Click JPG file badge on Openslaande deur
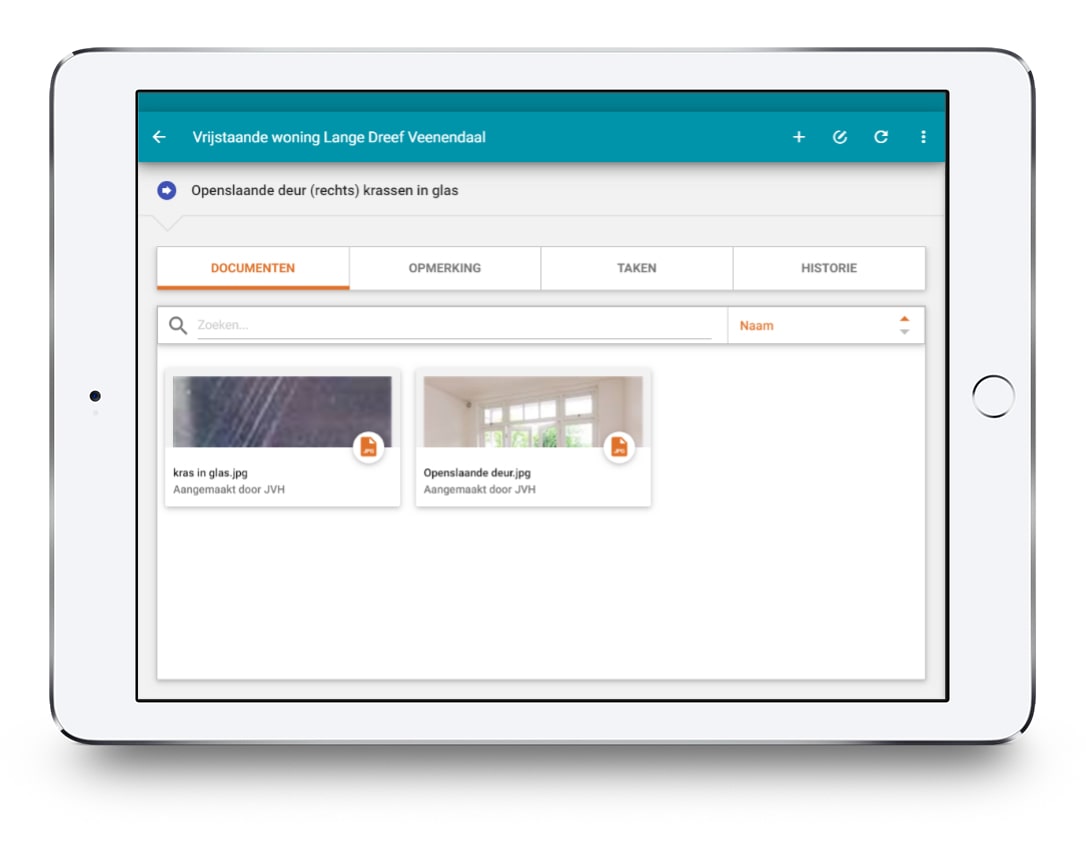The width and height of the screenshot is (1086, 844). pyautogui.click(x=619, y=447)
